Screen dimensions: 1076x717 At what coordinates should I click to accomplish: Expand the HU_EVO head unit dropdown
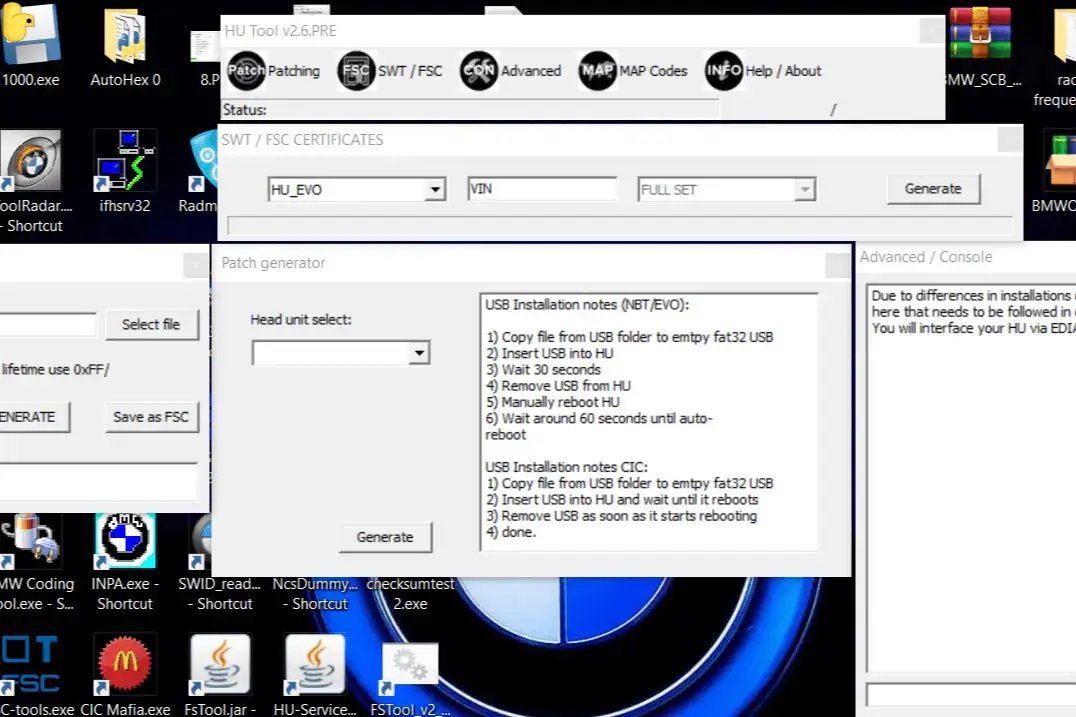[434, 189]
